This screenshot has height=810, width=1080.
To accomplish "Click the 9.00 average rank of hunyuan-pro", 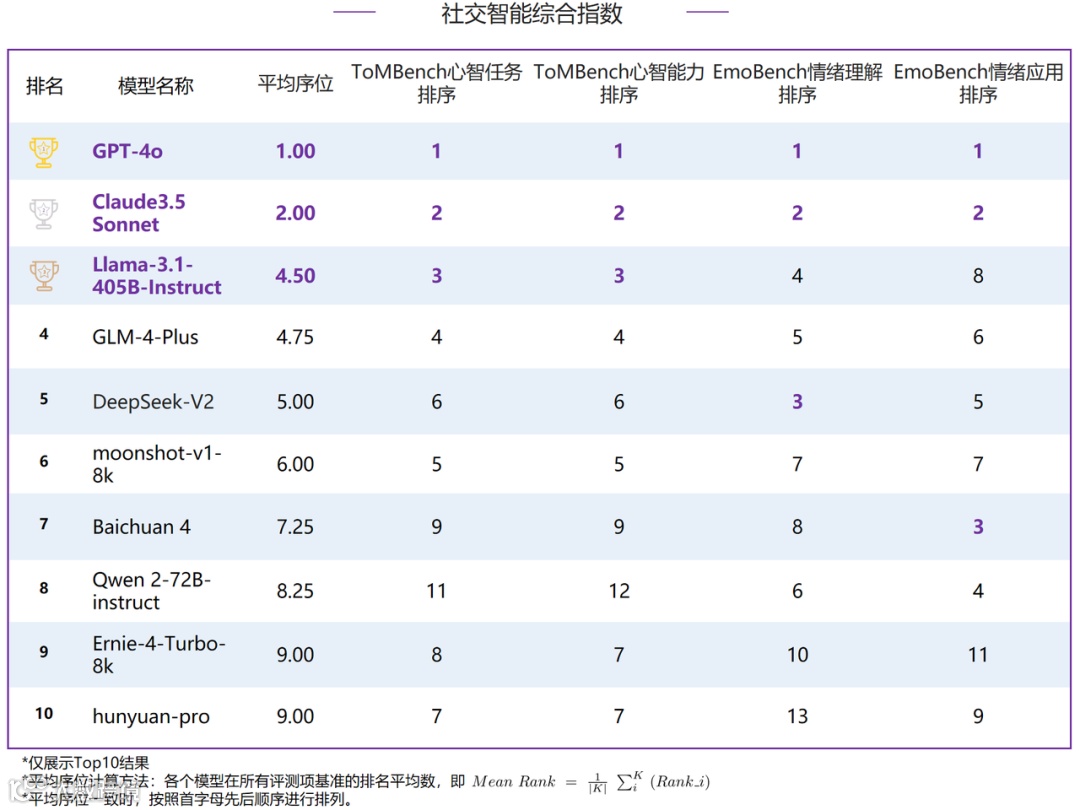I will click(x=295, y=716).
